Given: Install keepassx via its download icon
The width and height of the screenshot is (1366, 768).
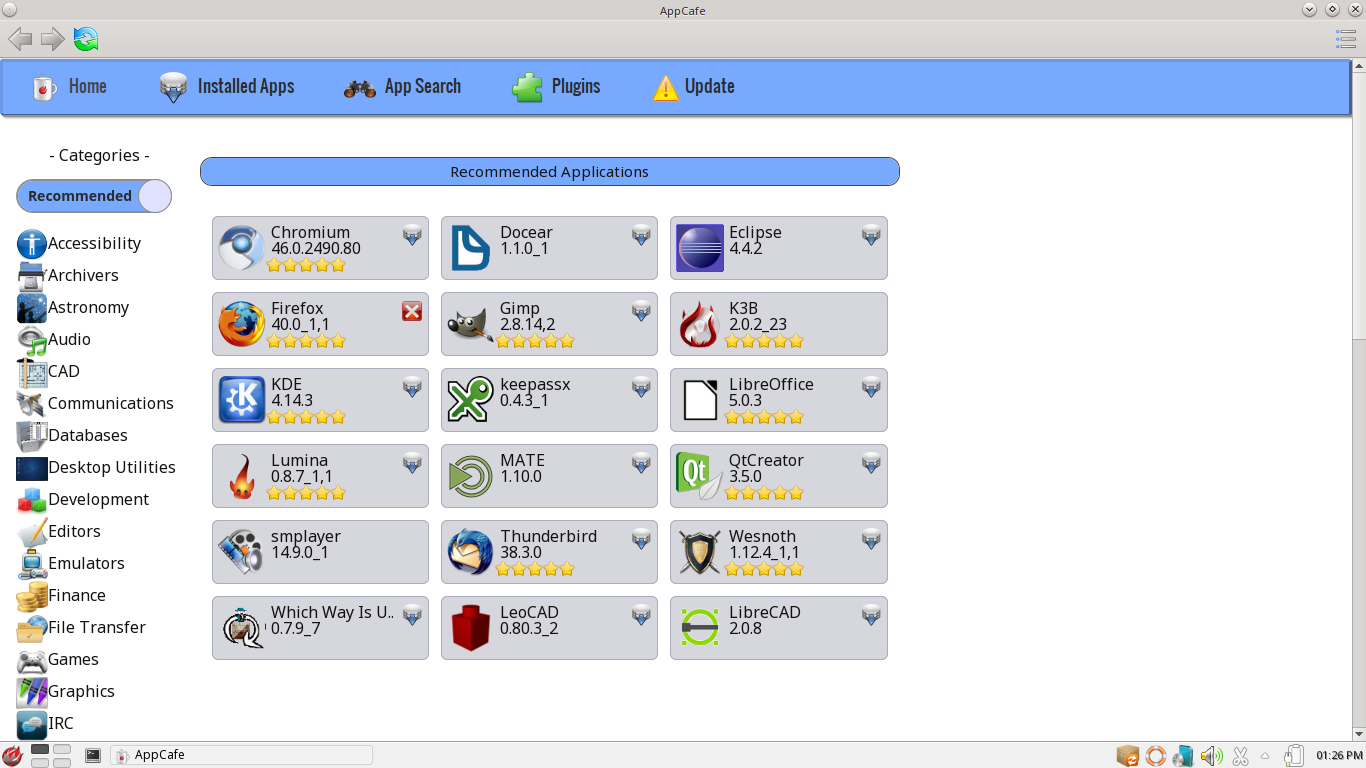Looking at the screenshot, I should click(641, 387).
